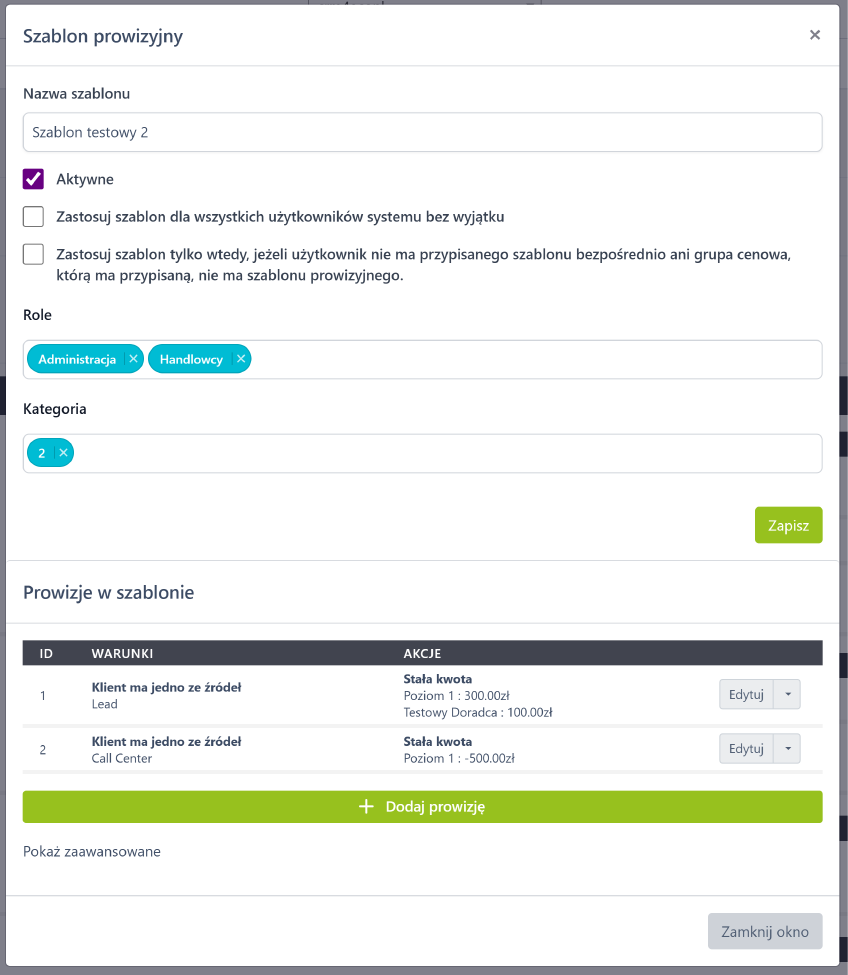Screen dimensions: 848x975
Task: Enable template for all system users
Action: pyautogui.click(x=34, y=216)
